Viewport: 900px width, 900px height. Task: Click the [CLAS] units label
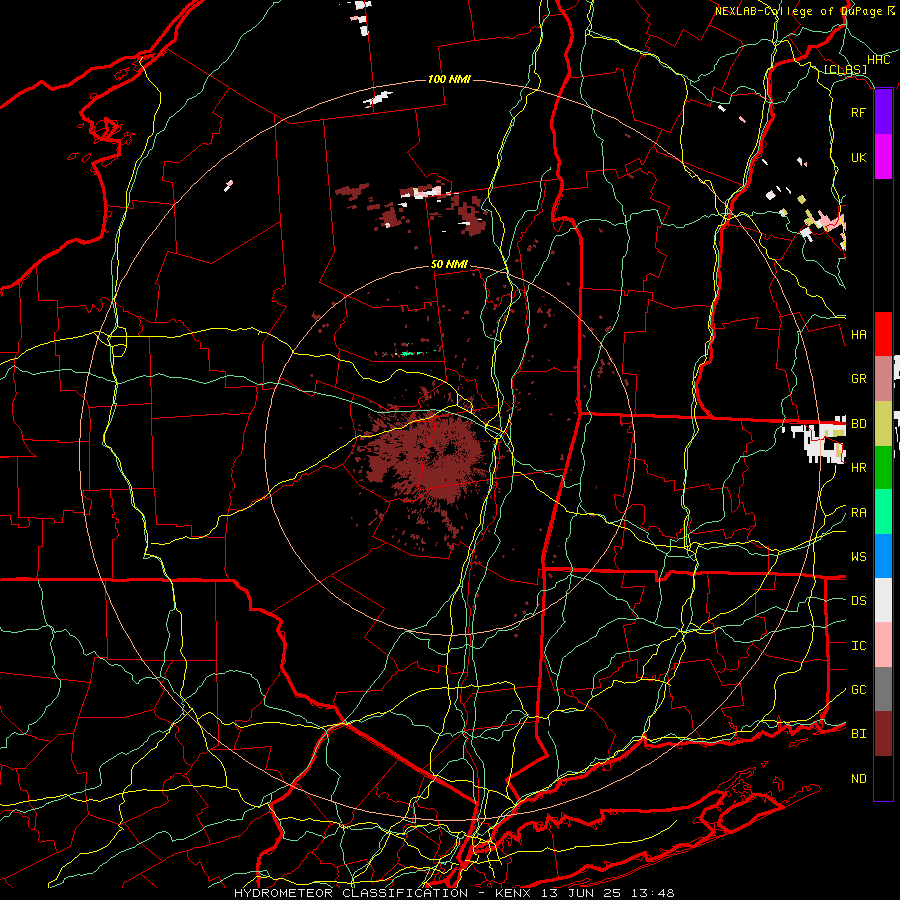tap(845, 69)
